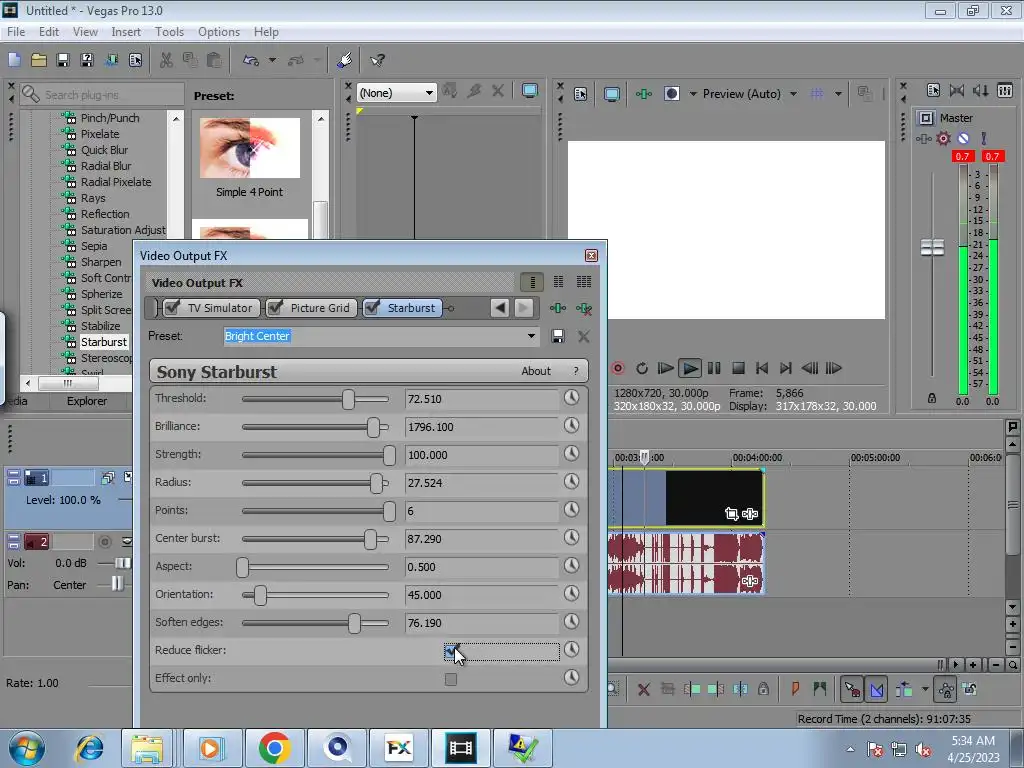The width and height of the screenshot is (1024, 768).
Task: Open a project using the folder icon
Action: [x=39, y=60]
